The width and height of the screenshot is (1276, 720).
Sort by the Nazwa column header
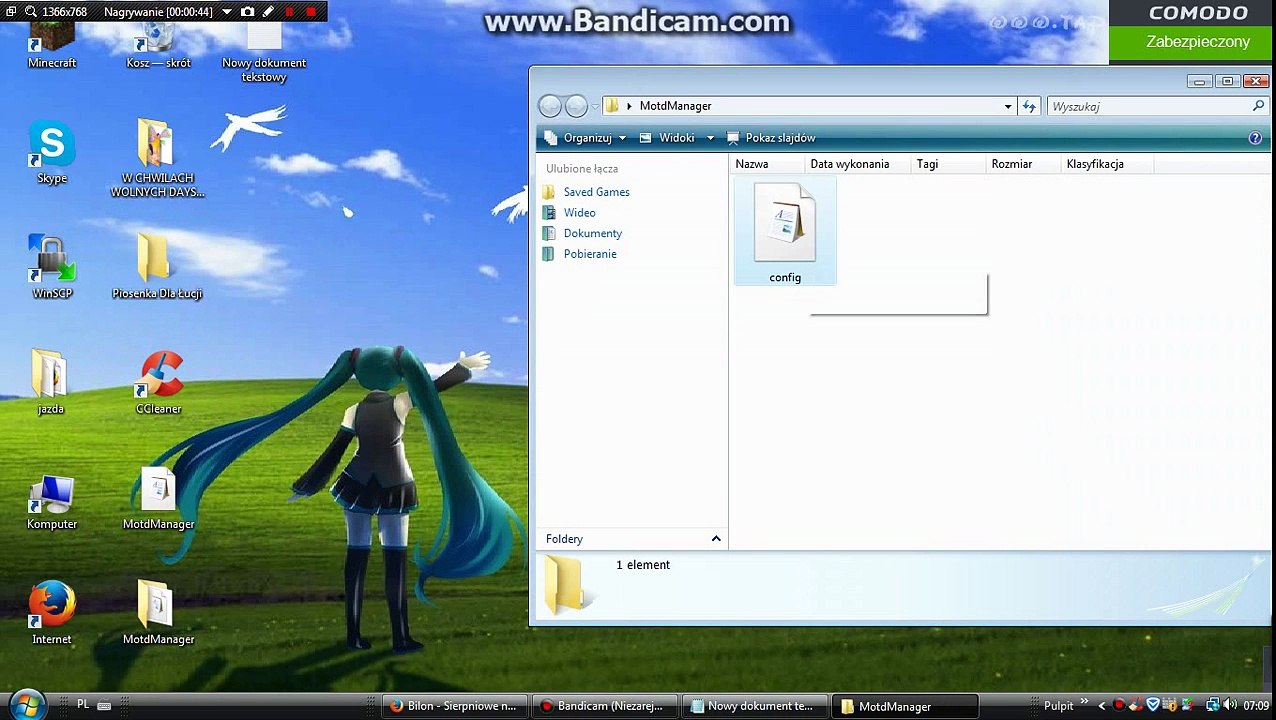click(x=766, y=164)
